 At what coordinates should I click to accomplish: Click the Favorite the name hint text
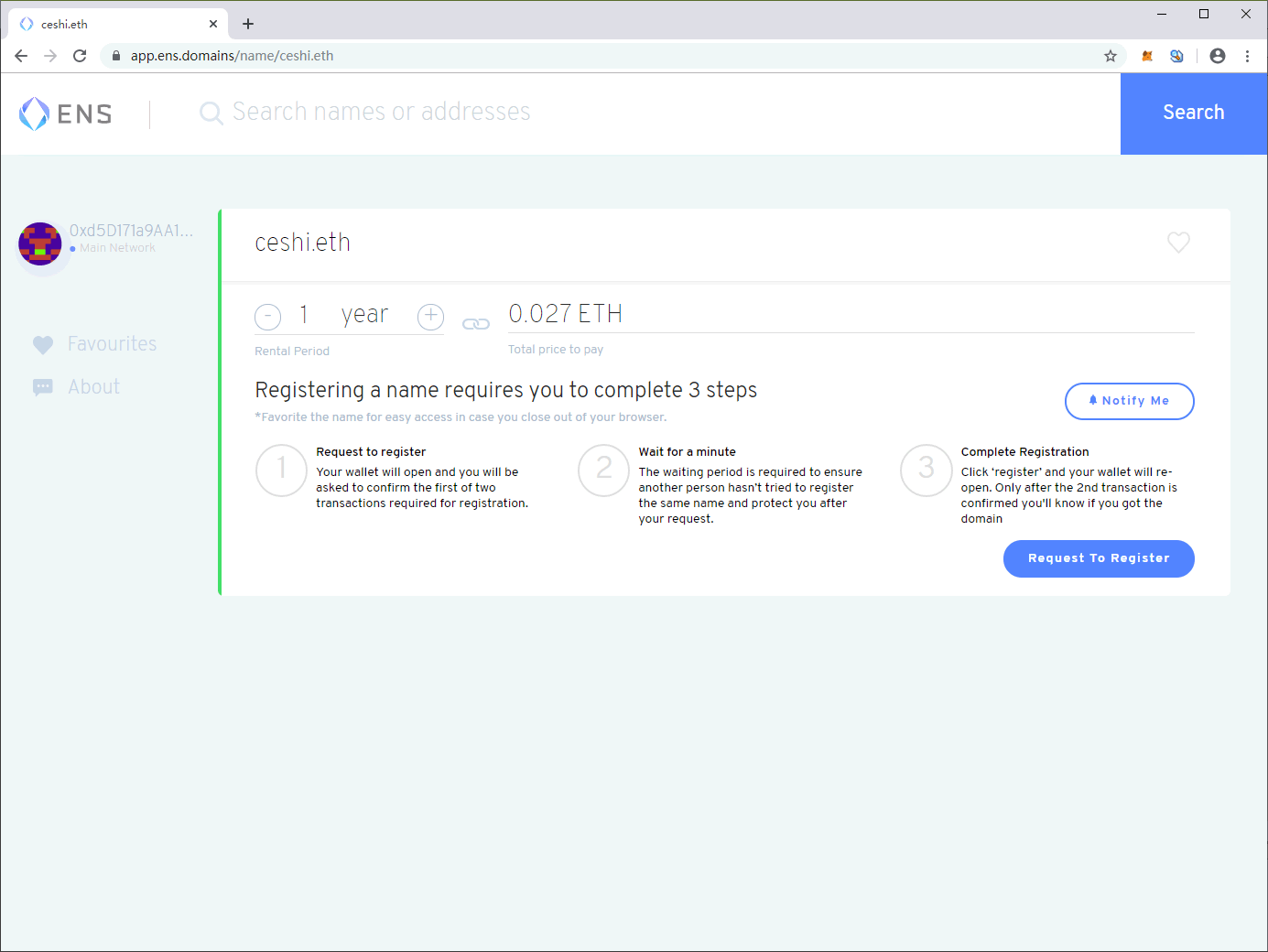pos(461,417)
